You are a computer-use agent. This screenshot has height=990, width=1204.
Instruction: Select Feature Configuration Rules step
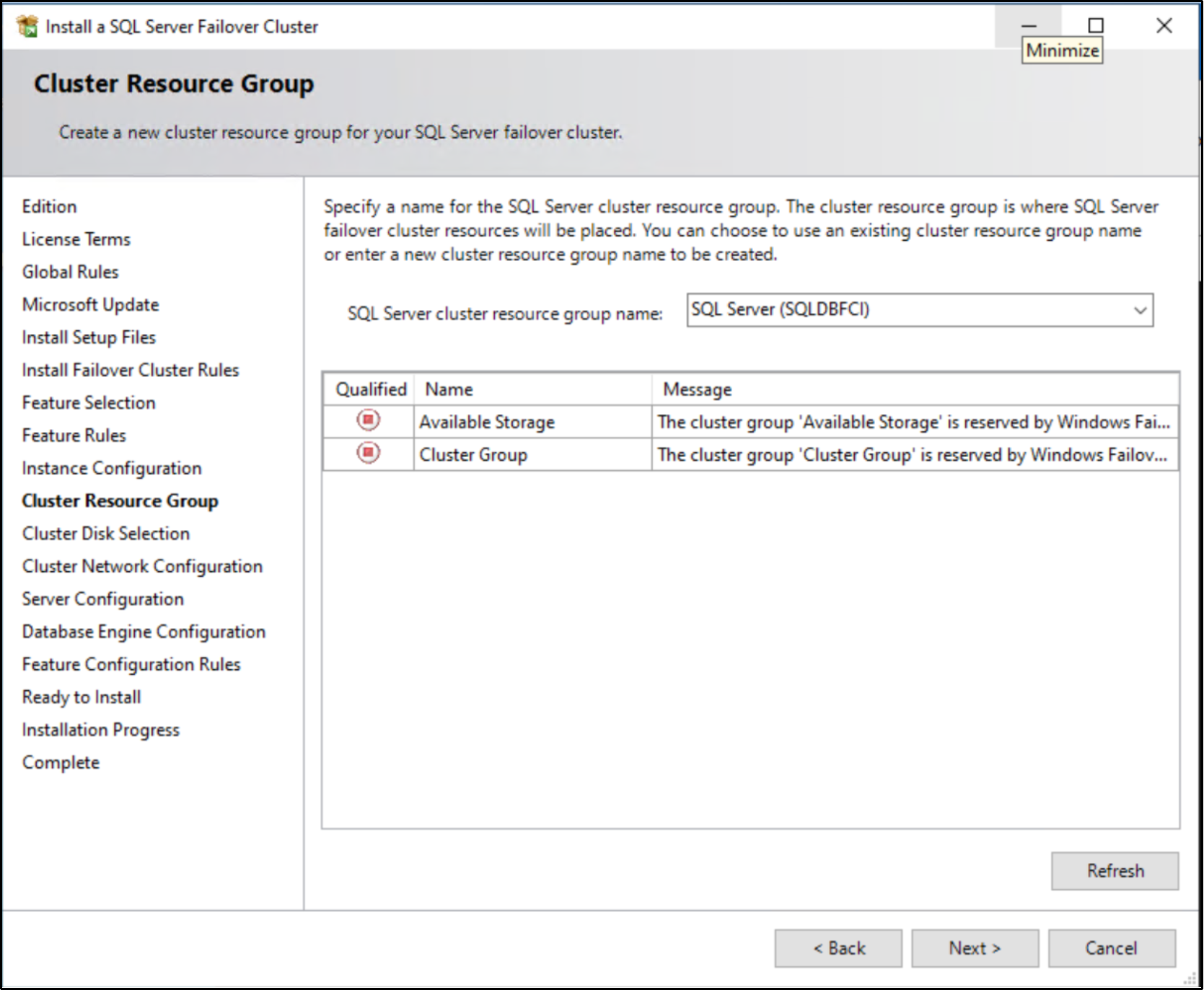click(131, 665)
